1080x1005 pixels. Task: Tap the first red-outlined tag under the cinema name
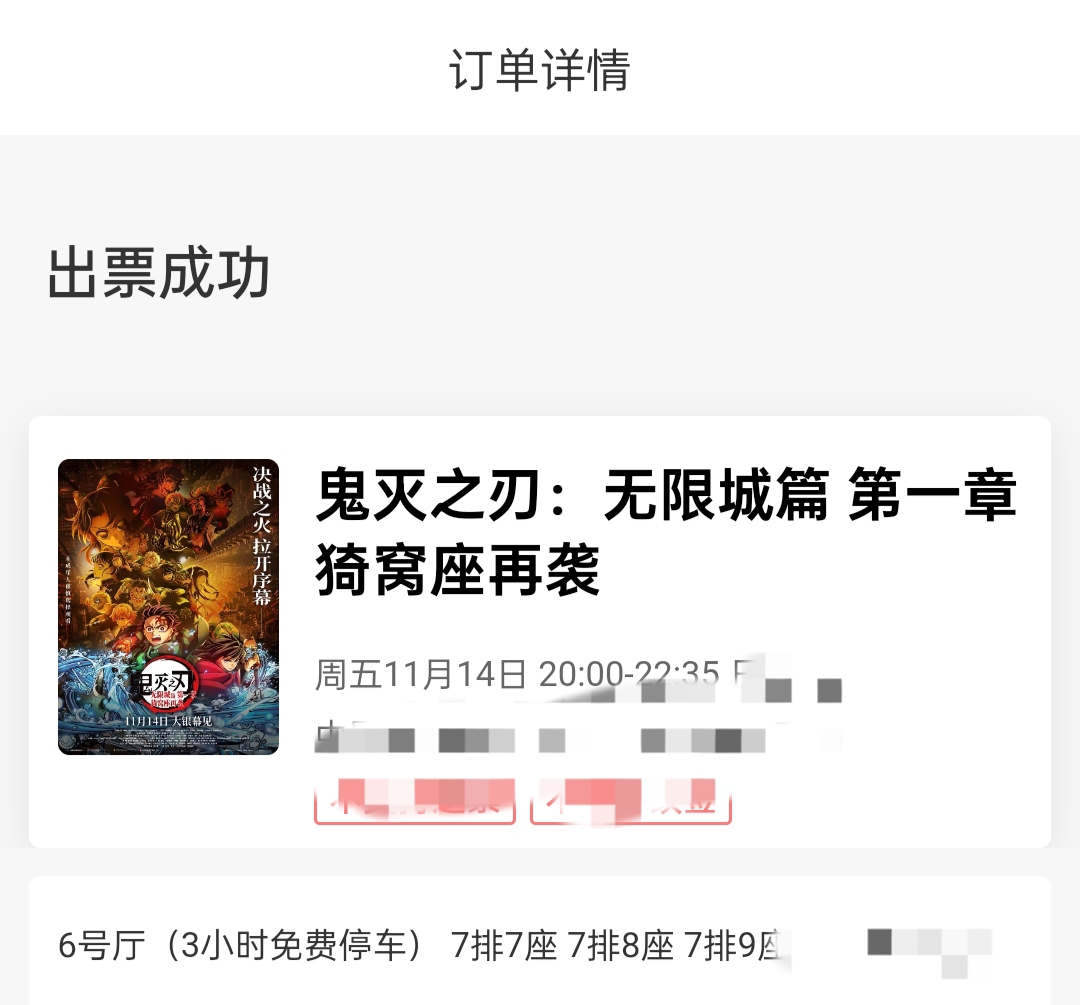tap(415, 801)
